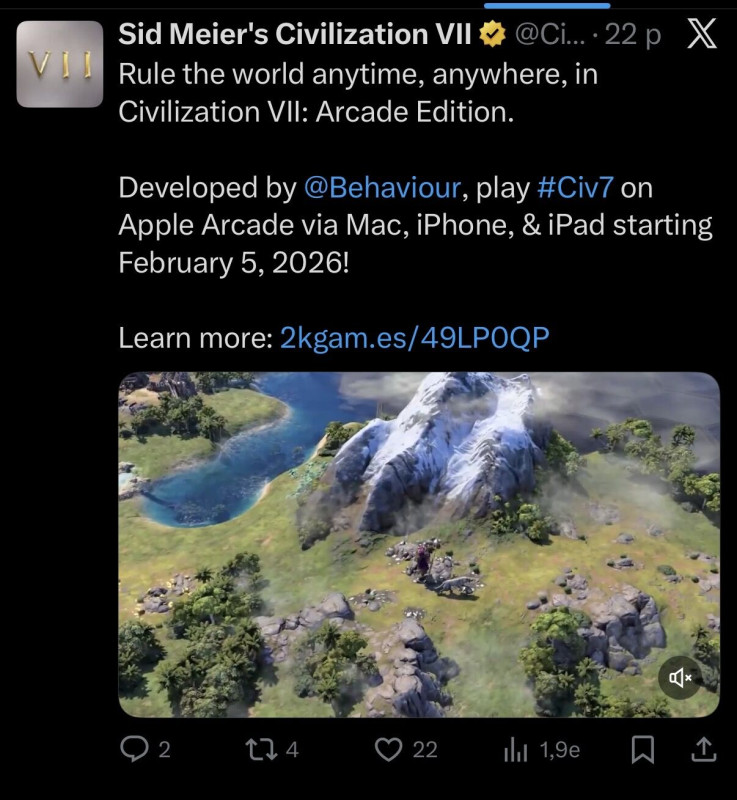Open the 22 p post timestamp
The height and width of the screenshot is (800, 737).
[632, 35]
